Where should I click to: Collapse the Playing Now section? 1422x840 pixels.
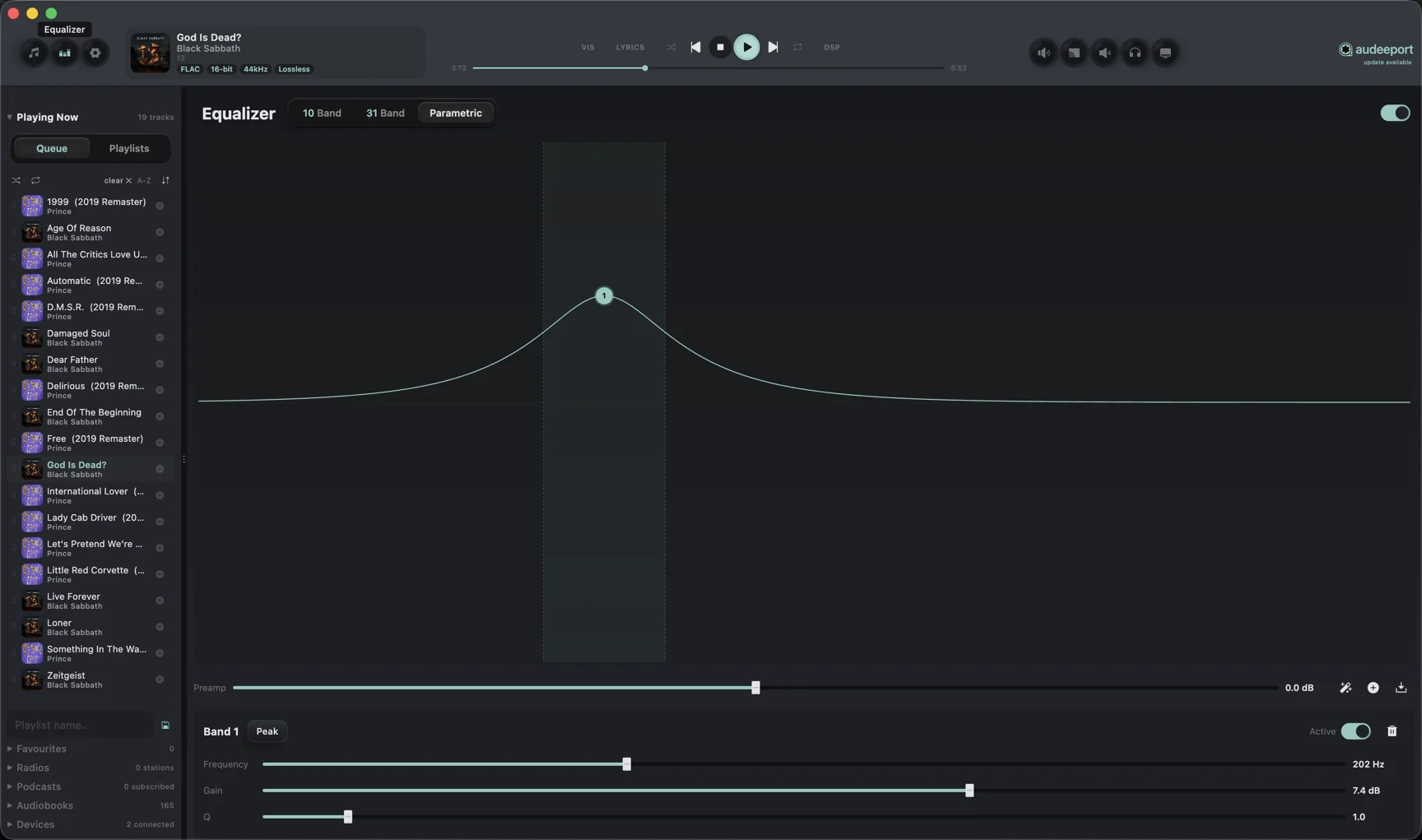[x=47, y=118]
